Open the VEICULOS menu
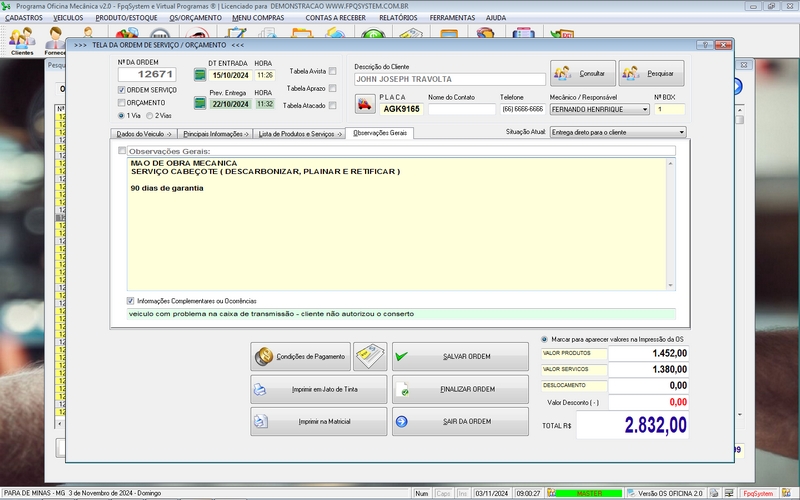This screenshot has width=800, height=500. (68, 18)
